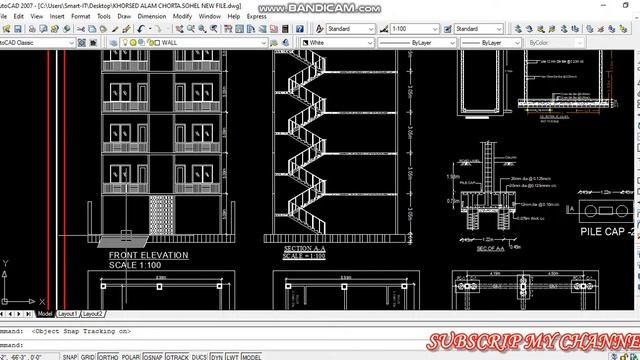Open the Insert menu
Screen dimensions: 640x360
tap(57, 16)
